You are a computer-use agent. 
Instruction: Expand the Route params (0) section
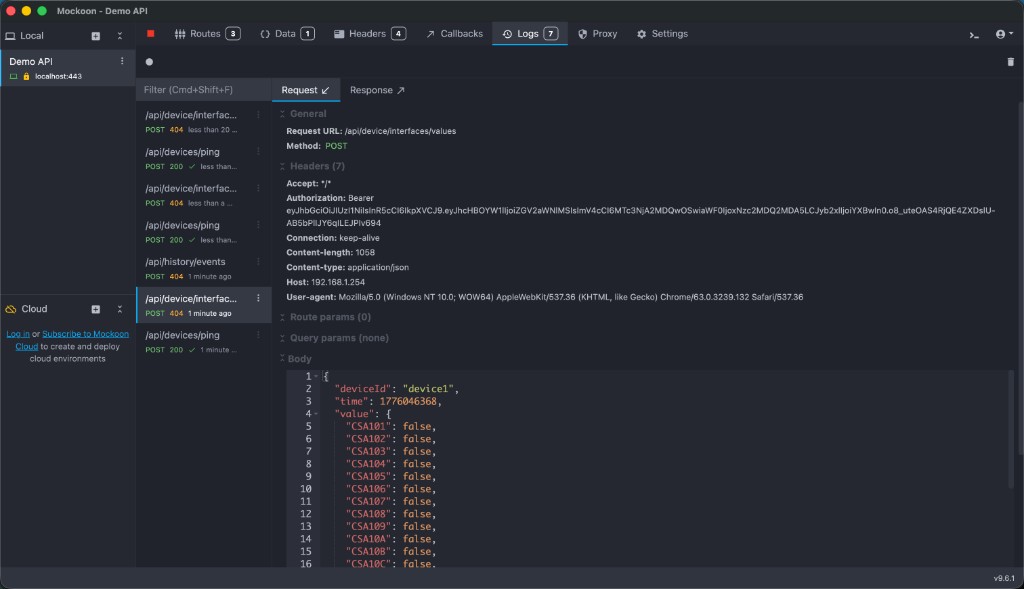tap(325, 317)
